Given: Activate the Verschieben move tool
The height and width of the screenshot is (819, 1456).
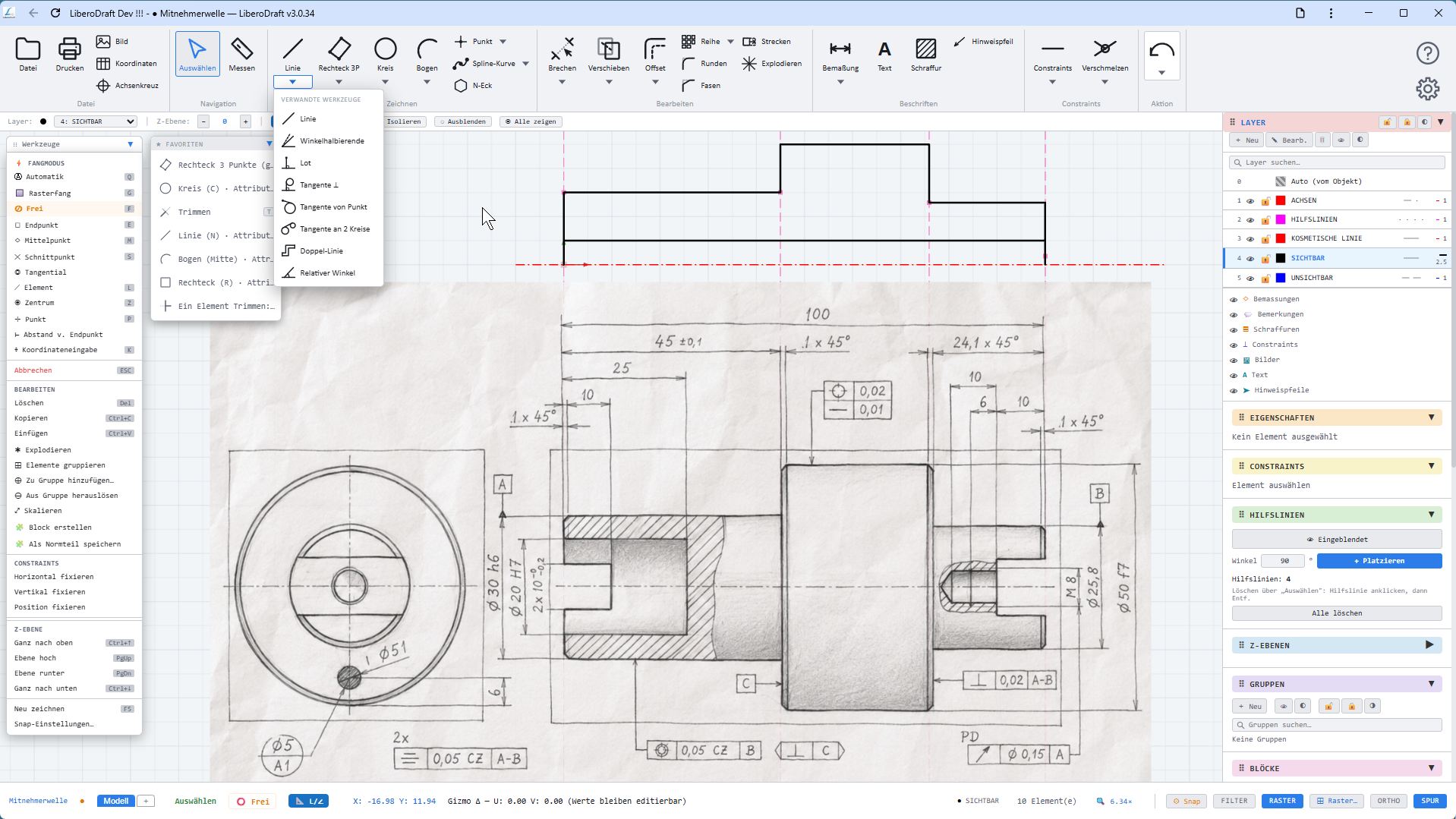Looking at the screenshot, I should (x=608, y=54).
